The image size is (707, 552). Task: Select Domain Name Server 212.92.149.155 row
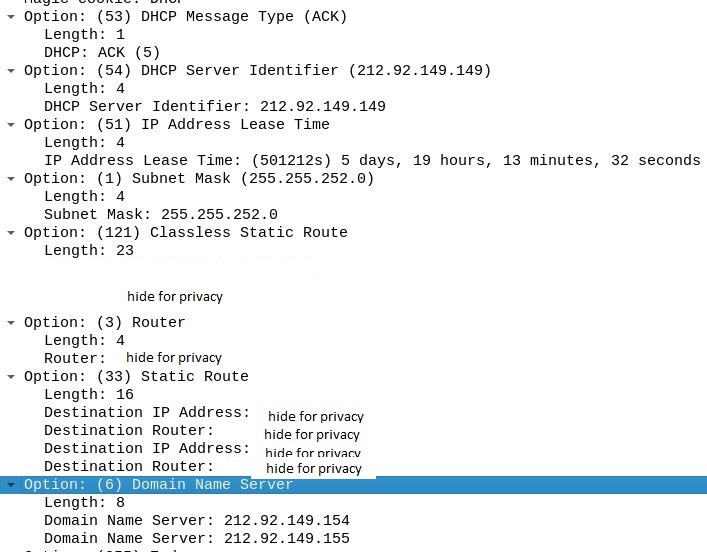point(196,538)
